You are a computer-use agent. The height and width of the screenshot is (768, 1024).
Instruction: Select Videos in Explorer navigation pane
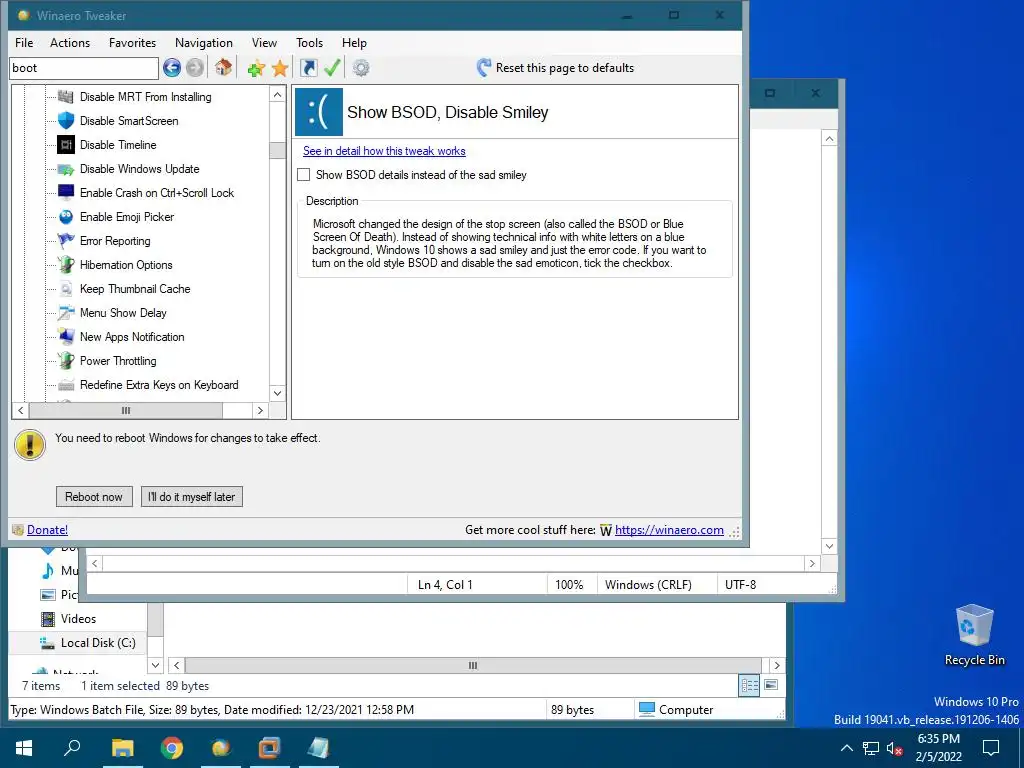78,619
